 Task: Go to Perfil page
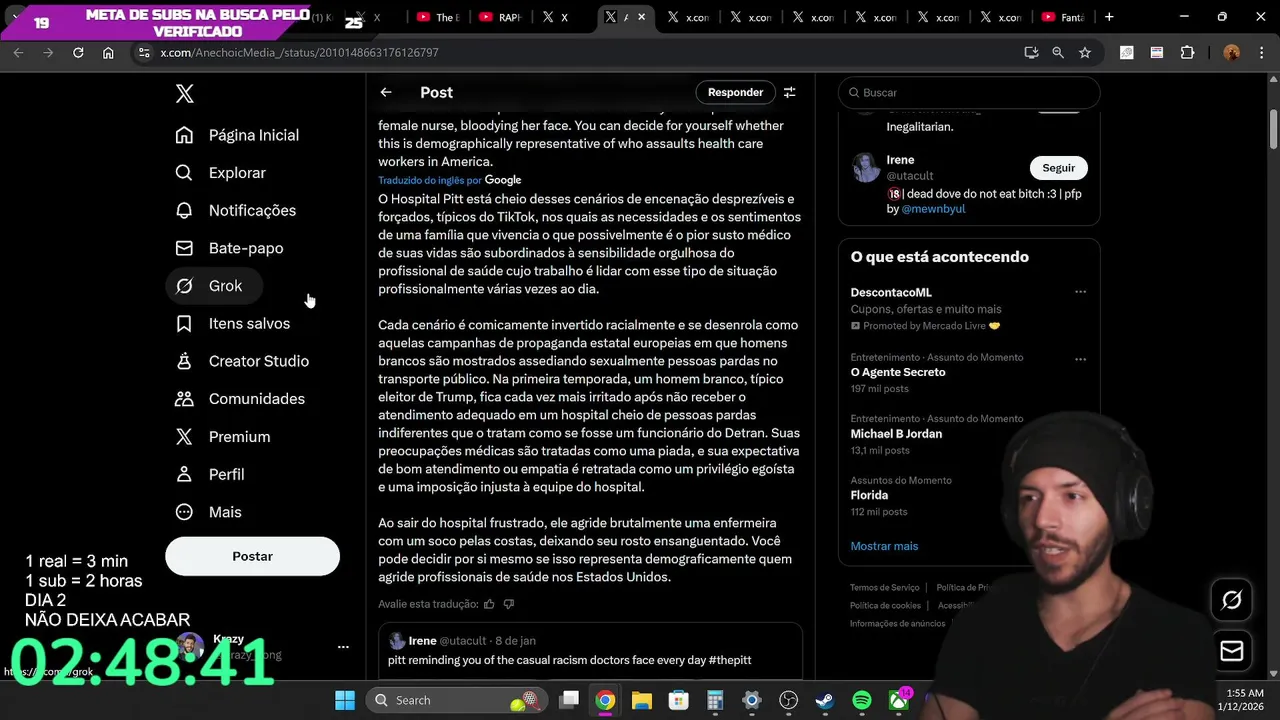210,474
